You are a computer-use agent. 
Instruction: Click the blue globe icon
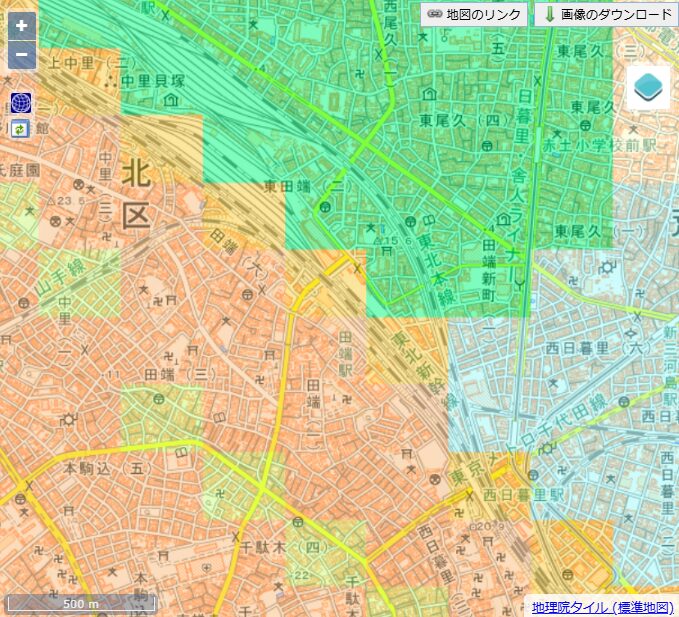pos(21,102)
